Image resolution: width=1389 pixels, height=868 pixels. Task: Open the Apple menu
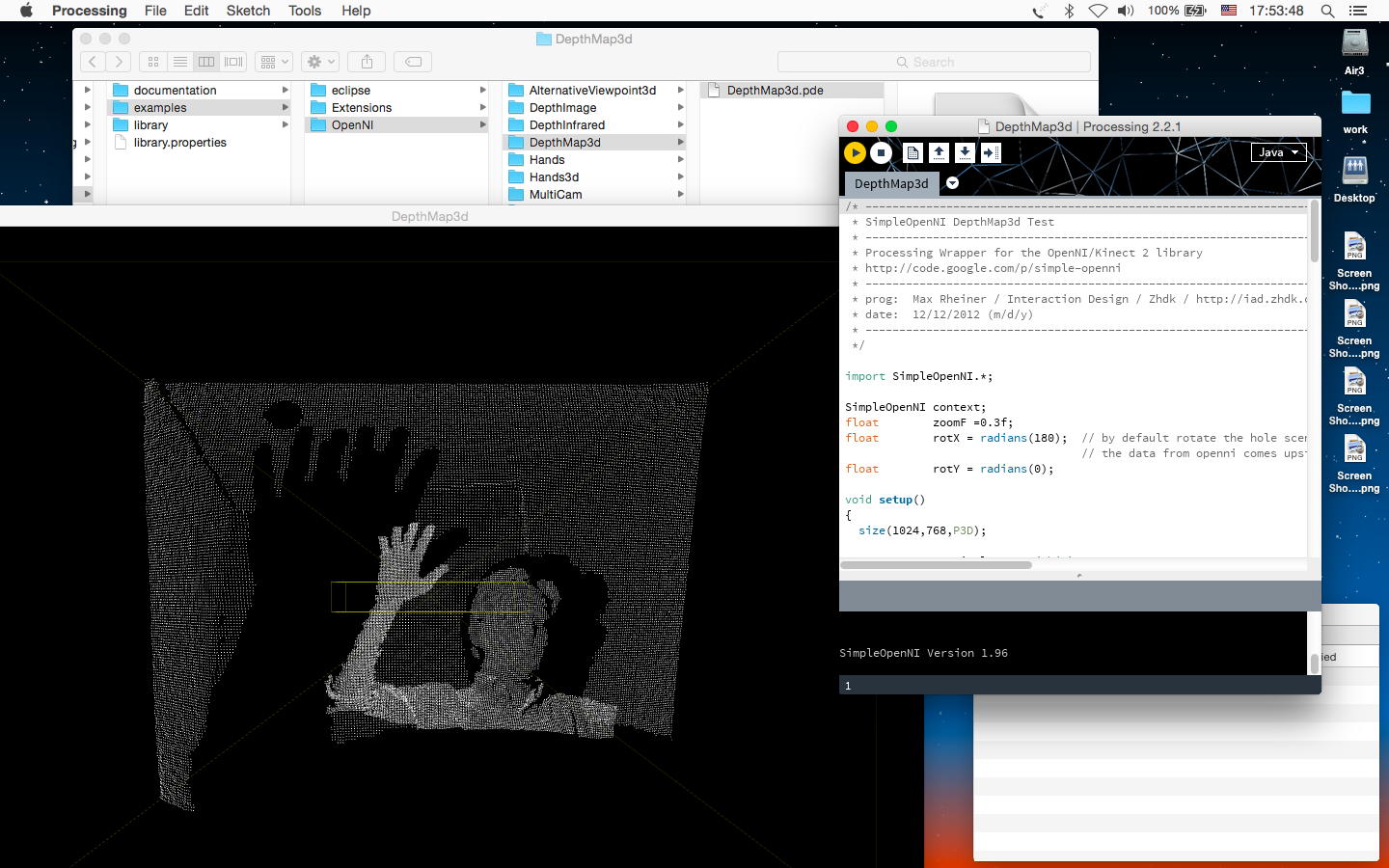click(26, 11)
